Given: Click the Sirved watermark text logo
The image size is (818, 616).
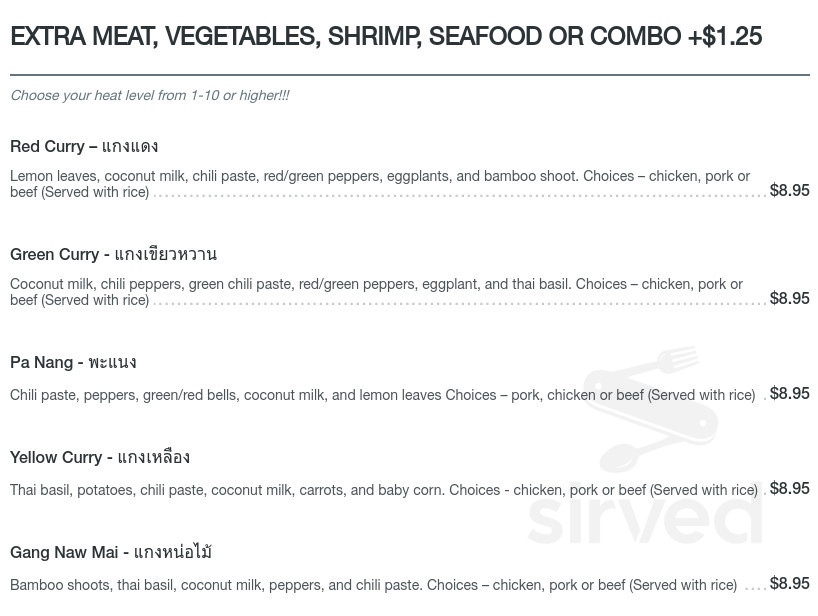Looking at the screenshot, I should pos(644,517).
